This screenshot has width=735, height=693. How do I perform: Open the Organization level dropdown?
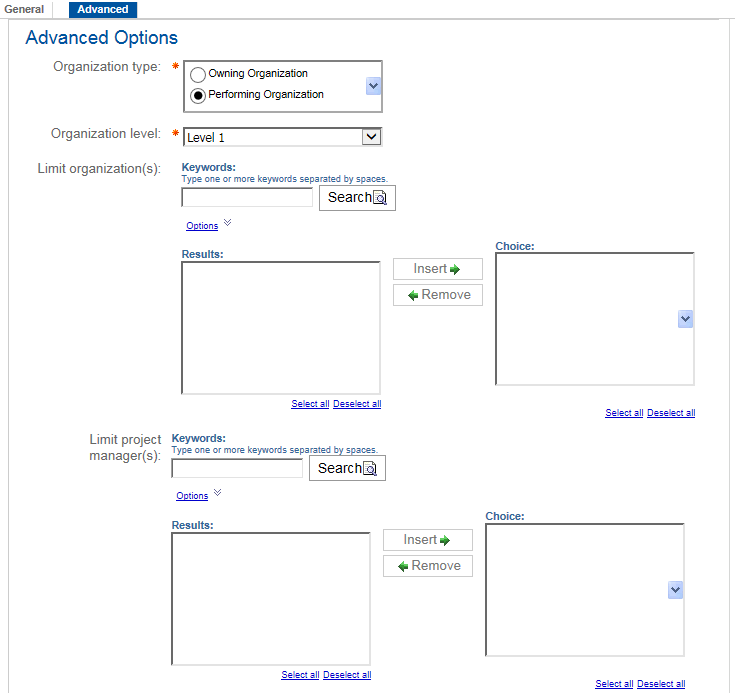tap(371, 137)
